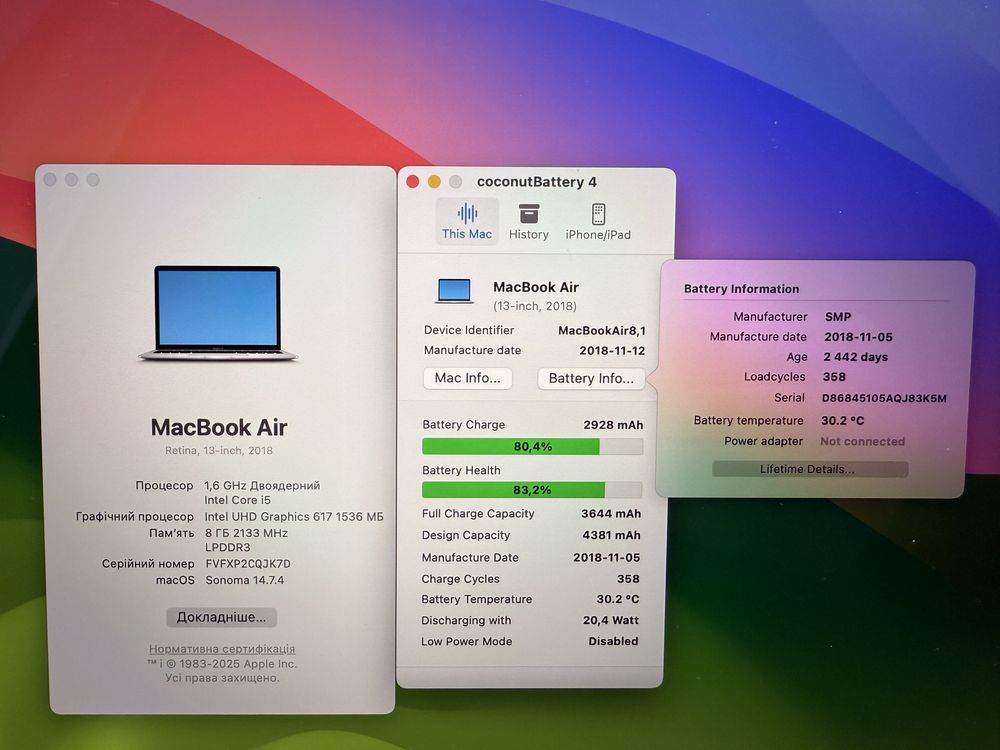The image size is (1000, 750).
Task: Open the History archive box tab
Action: pos(529,213)
